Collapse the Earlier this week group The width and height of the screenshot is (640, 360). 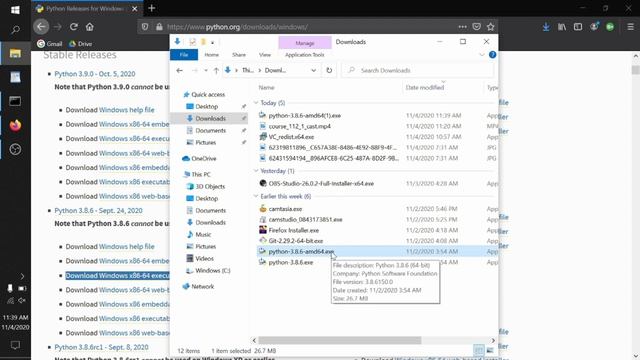pyautogui.click(x=256, y=196)
